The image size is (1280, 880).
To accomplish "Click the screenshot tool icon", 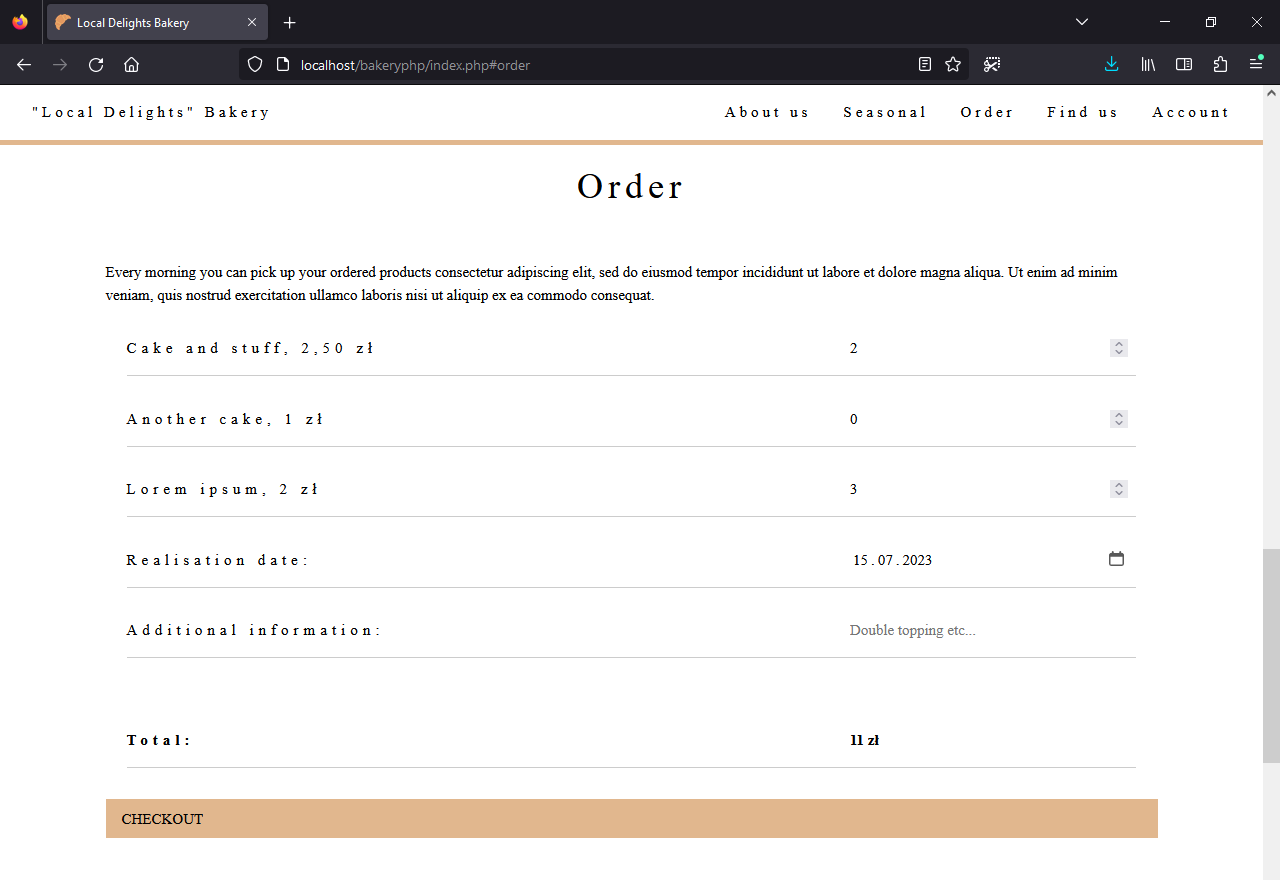I will tap(992, 65).
